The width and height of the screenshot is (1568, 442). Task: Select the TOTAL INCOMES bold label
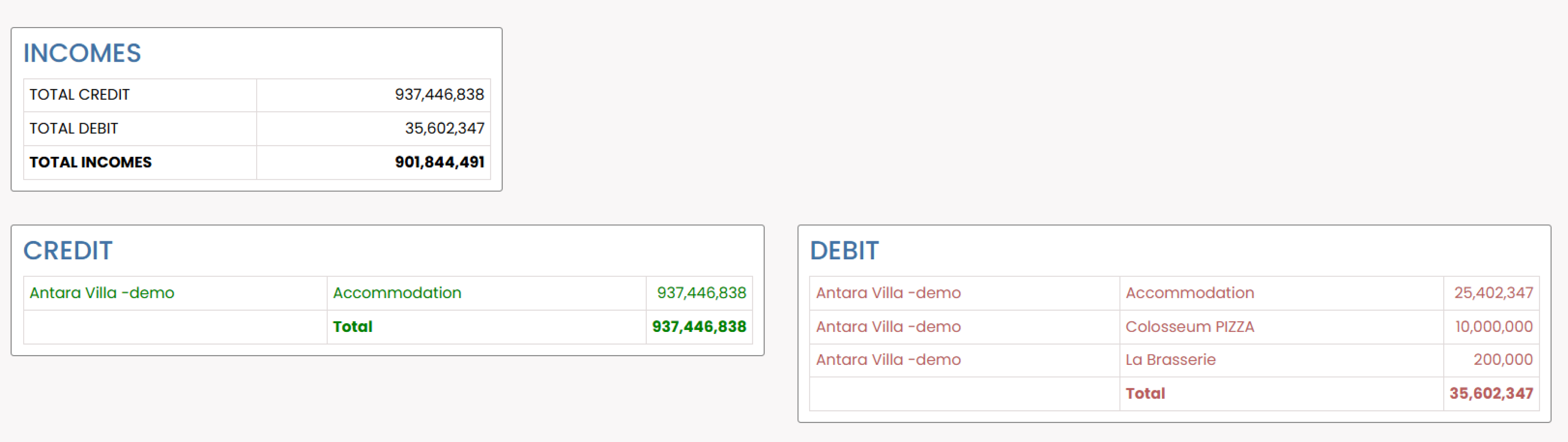click(90, 162)
